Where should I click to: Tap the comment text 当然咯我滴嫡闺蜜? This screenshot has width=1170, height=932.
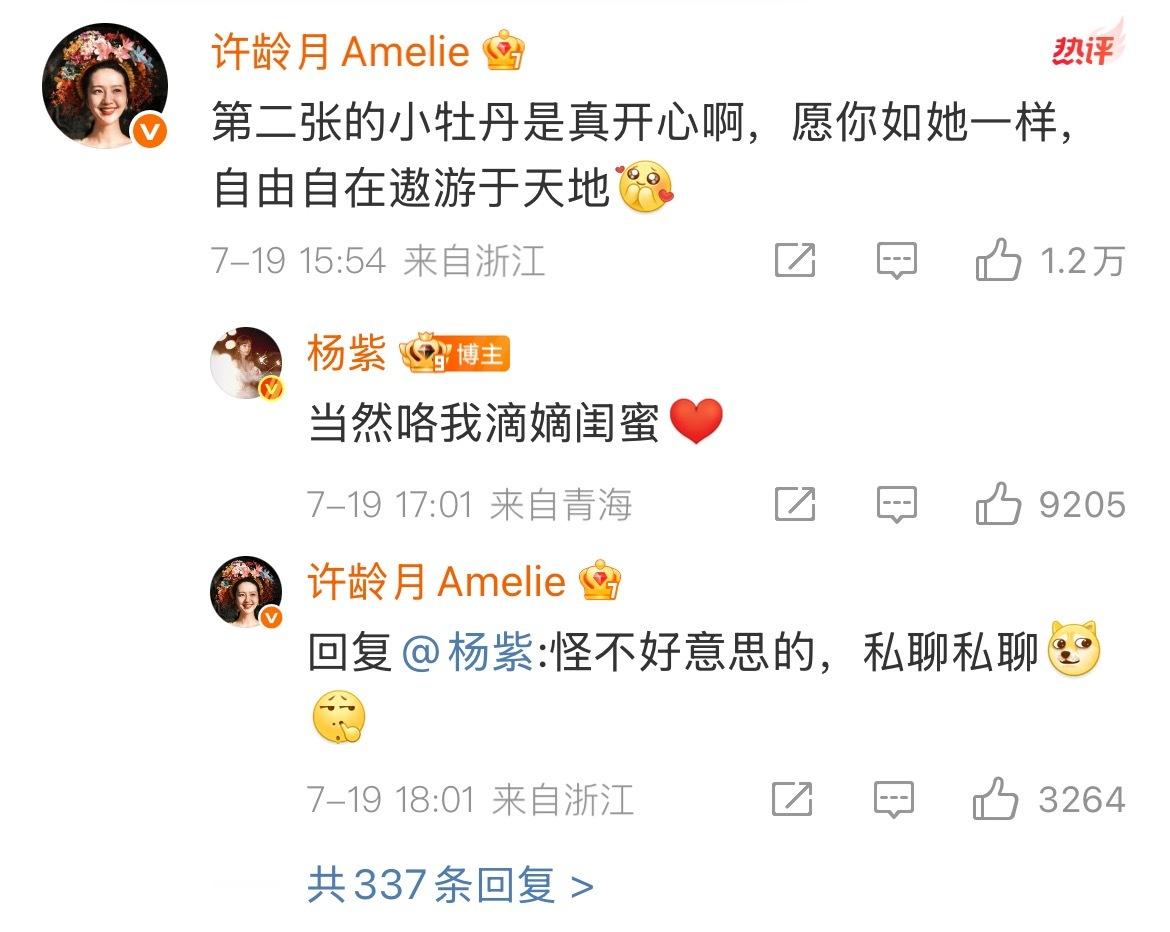click(484, 423)
